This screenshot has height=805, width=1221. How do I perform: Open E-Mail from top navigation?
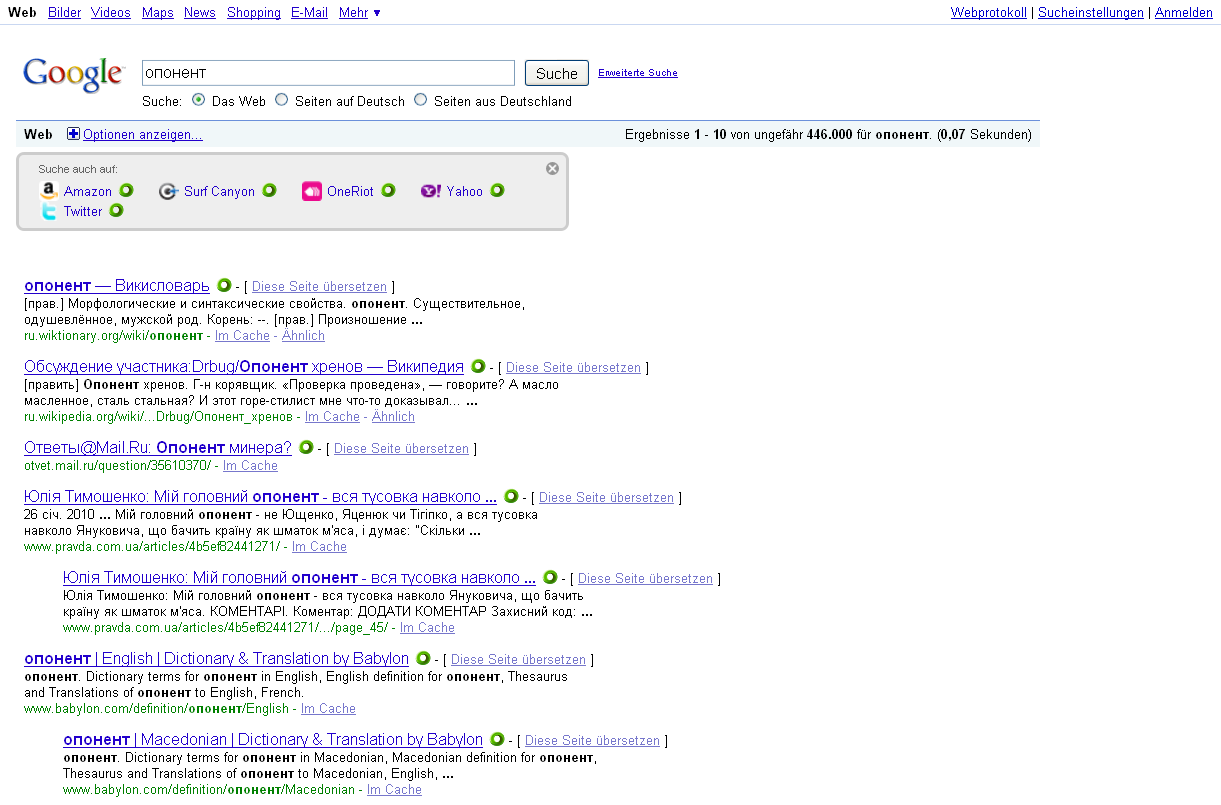(x=310, y=12)
